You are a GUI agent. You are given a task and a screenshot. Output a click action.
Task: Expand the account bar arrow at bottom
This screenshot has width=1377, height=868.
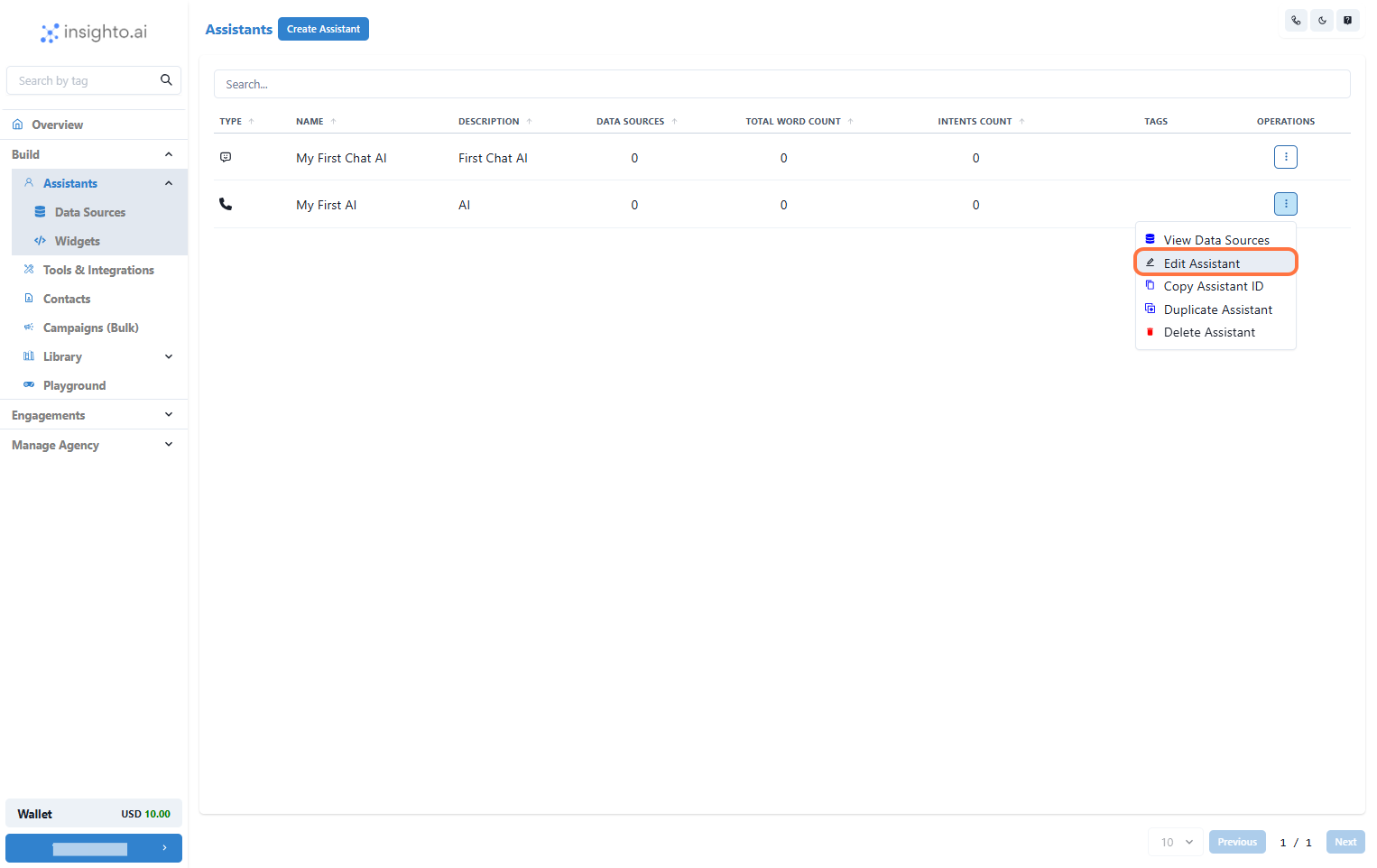point(164,848)
